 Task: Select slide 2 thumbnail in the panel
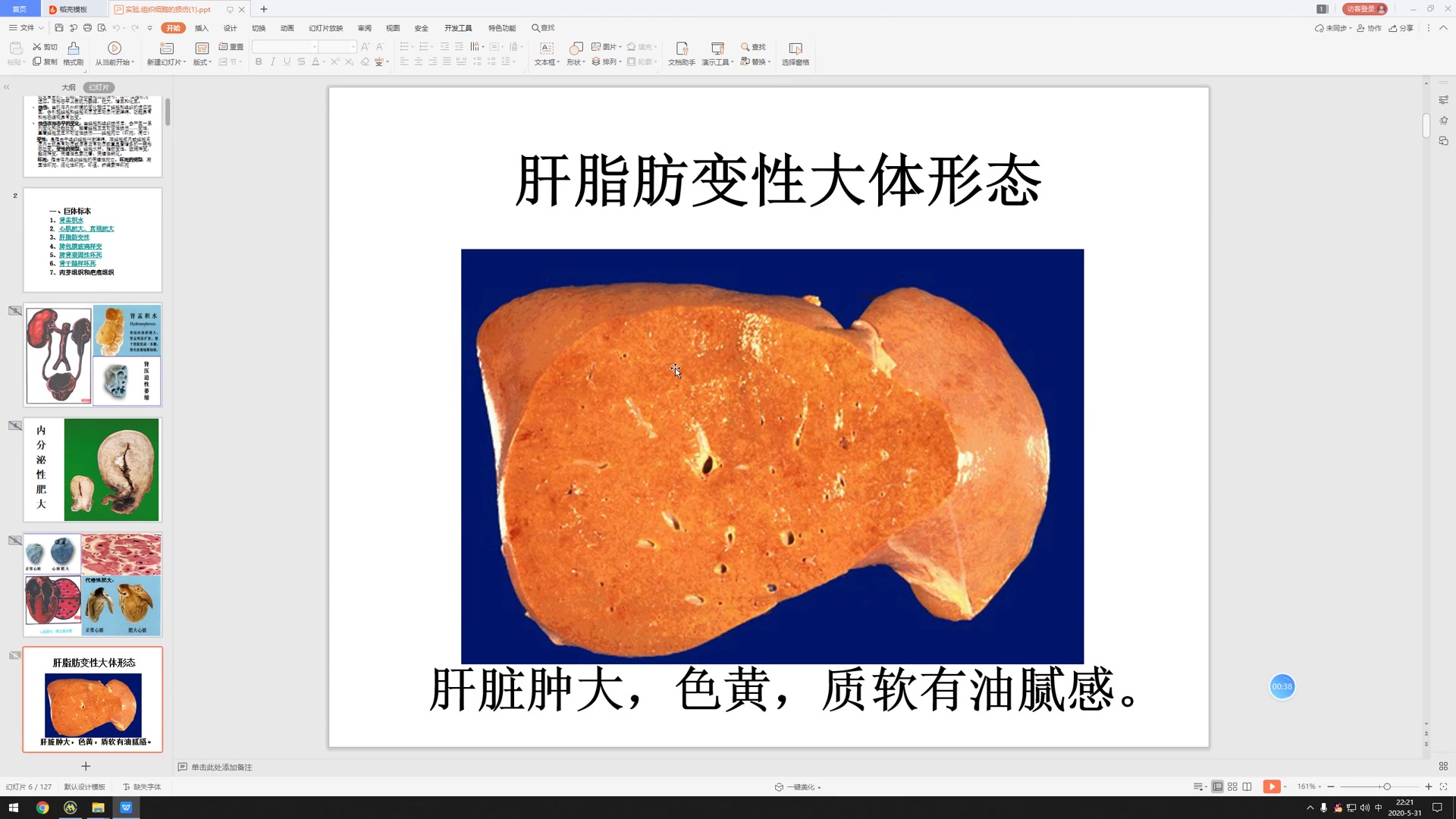pyautogui.click(x=93, y=240)
